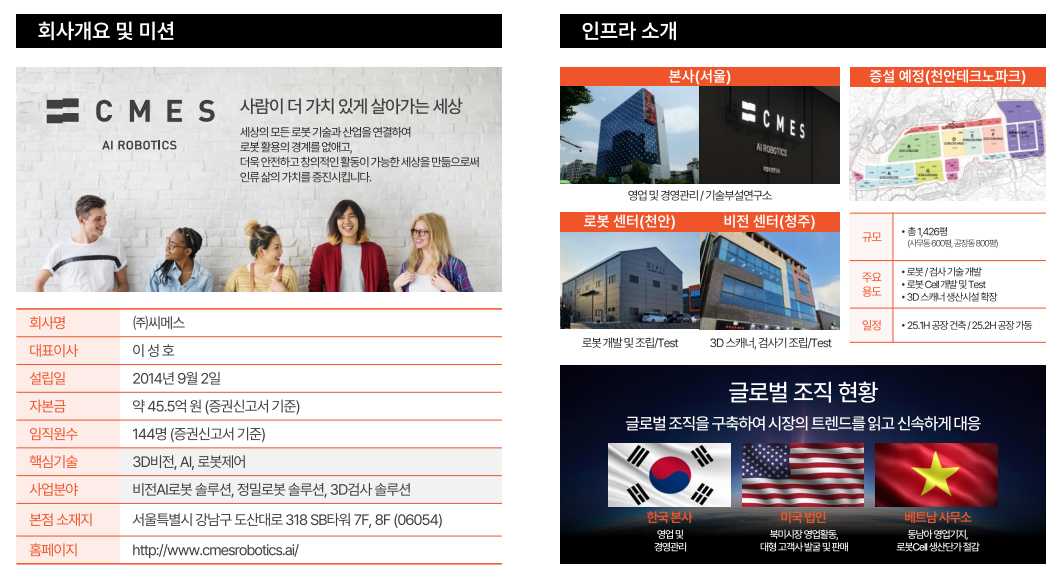Click the '규모' table label

(x=872, y=237)
